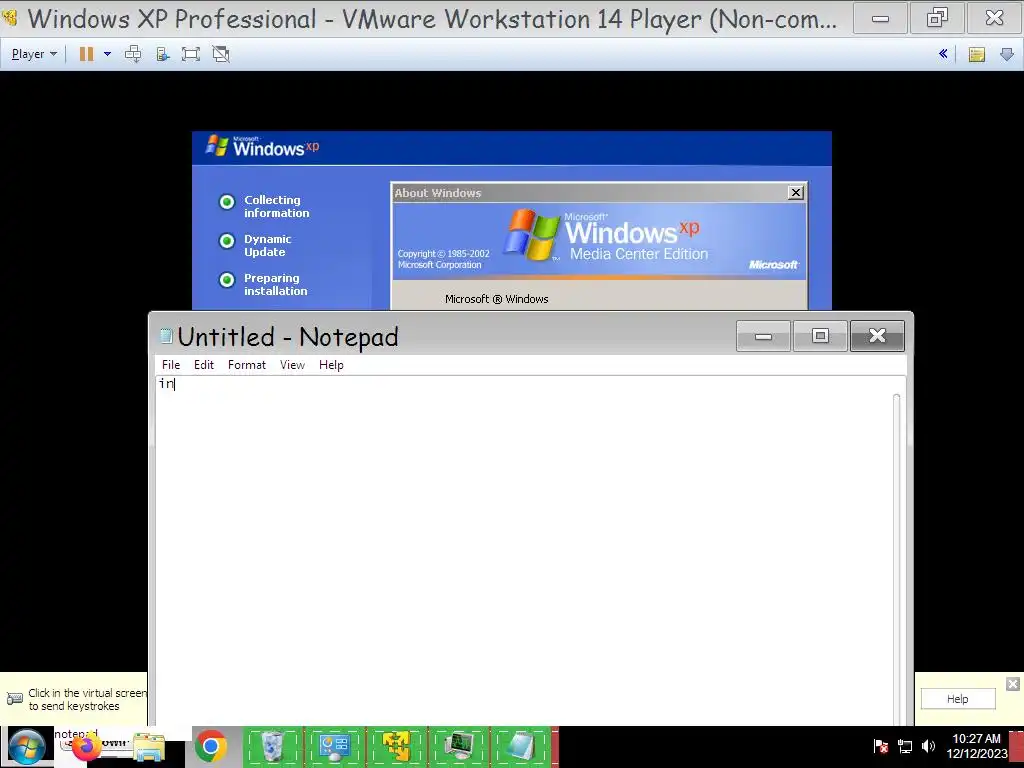Image resolution: width=1024 pixels, height=768 pixels.
Task: Click the 'Dynamic Update' setup step
Action: pyautogui.click(x=267, y=246)
